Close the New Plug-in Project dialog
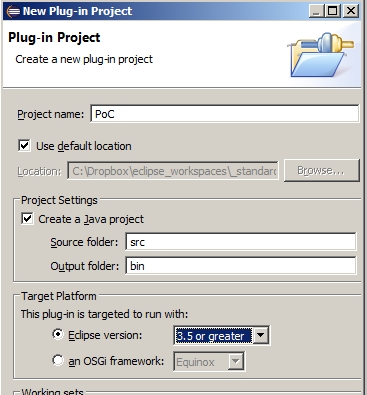 351,11
